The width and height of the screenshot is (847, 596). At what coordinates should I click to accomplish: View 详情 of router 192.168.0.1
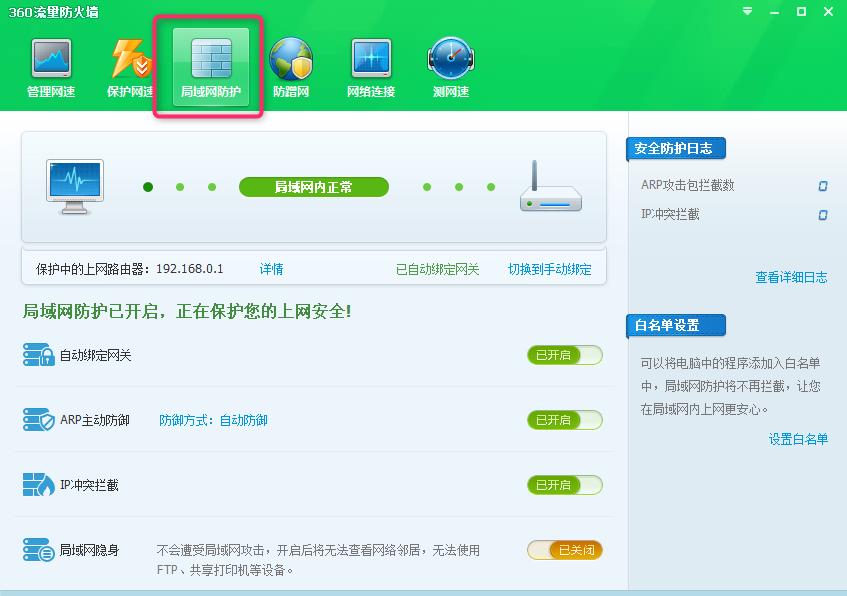[270, 269]
